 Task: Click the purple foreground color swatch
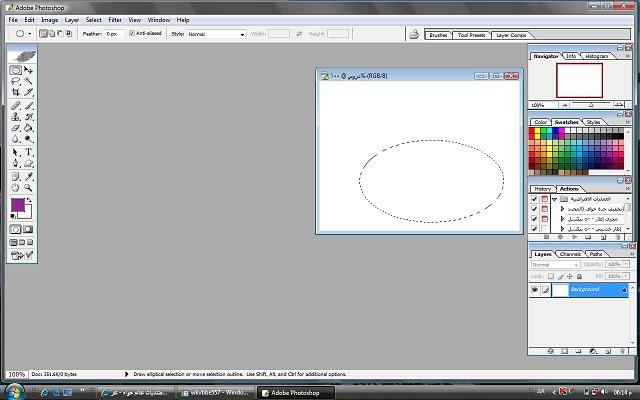click(x=17, y=205)
